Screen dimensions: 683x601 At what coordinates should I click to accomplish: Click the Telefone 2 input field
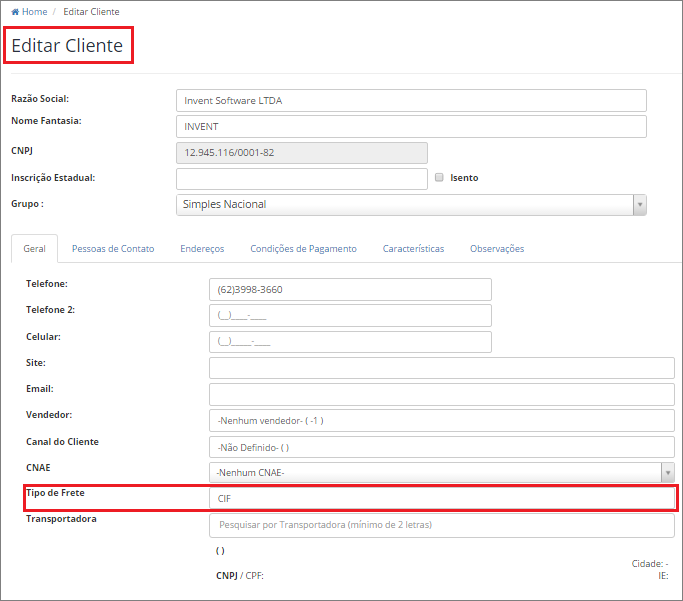tap(350, 316)
